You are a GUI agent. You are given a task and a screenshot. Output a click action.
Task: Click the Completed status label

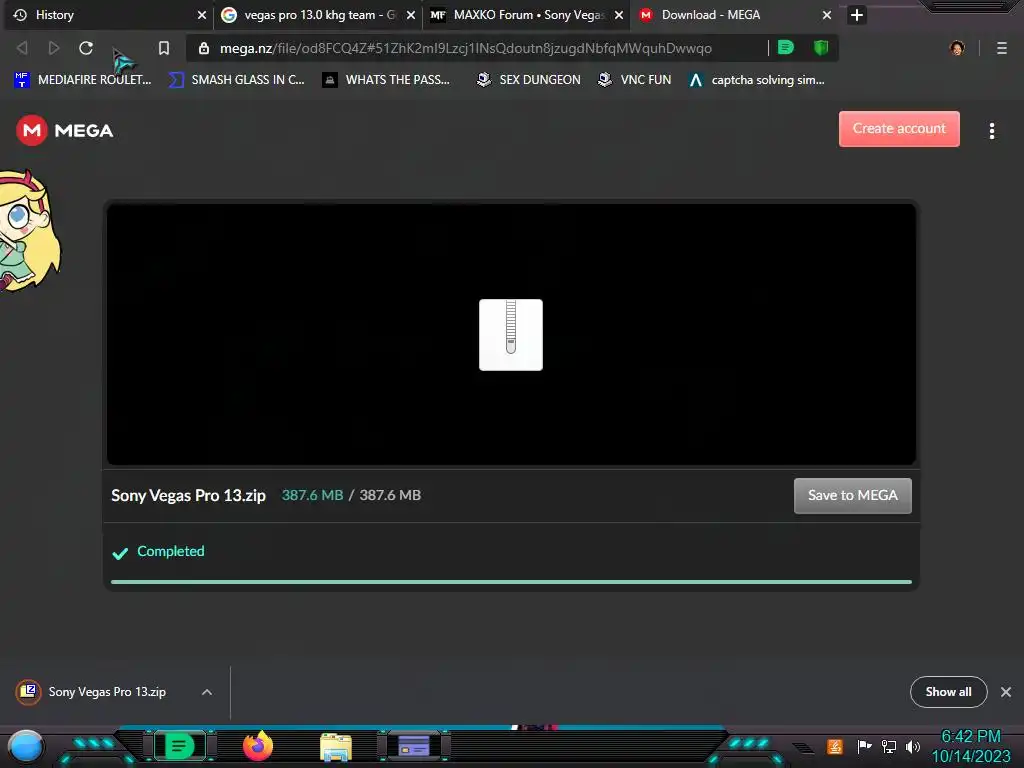[170, 551]
